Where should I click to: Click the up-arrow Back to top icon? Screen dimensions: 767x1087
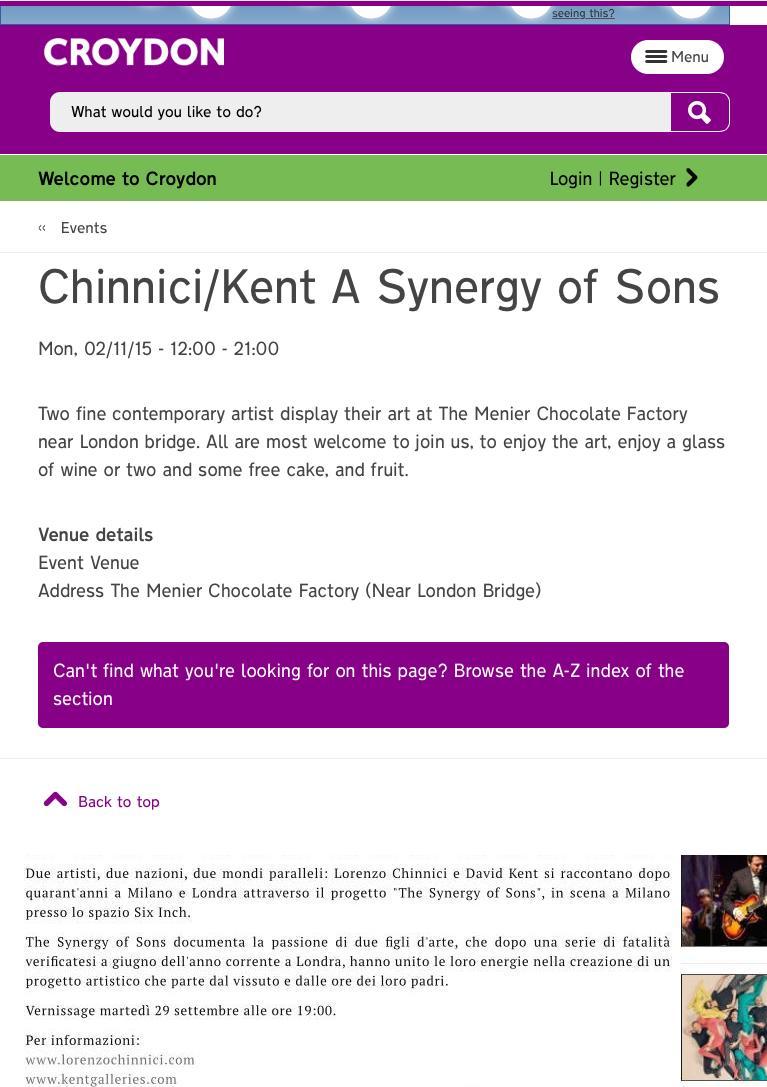click(56, 800)
